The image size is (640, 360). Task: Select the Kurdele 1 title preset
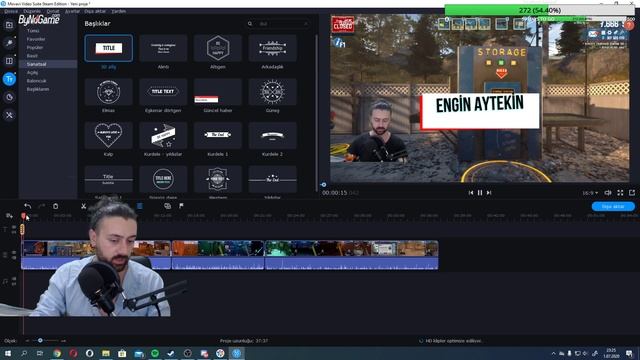click(218, 136)
